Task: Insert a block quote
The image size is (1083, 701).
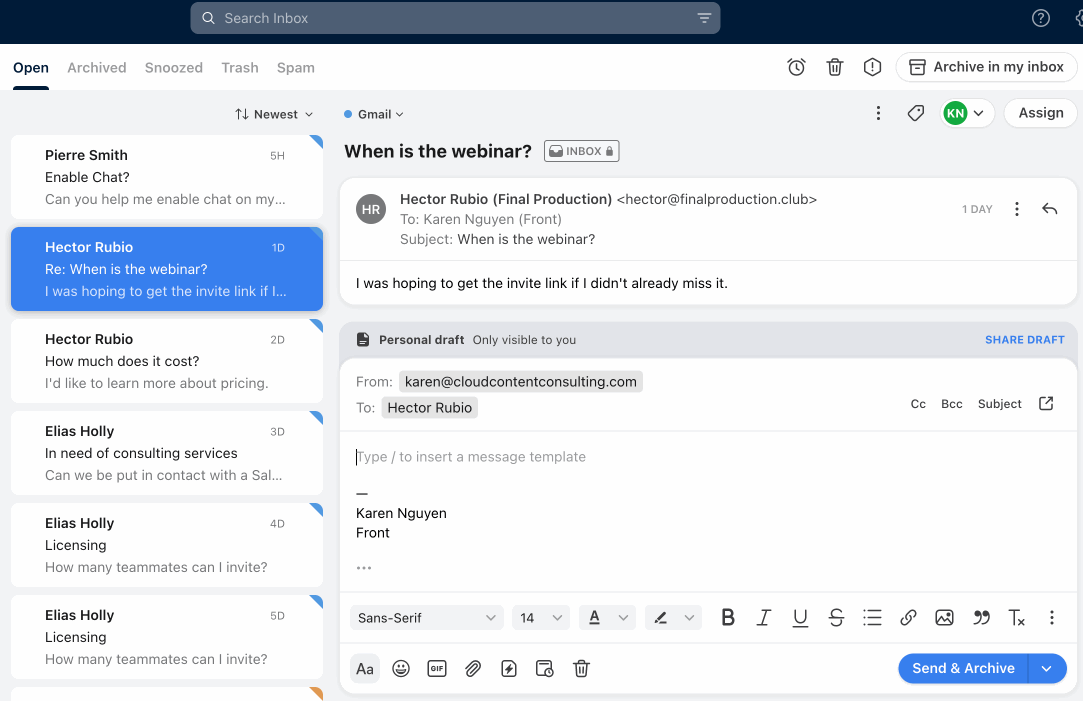Action: coord(981,617)
